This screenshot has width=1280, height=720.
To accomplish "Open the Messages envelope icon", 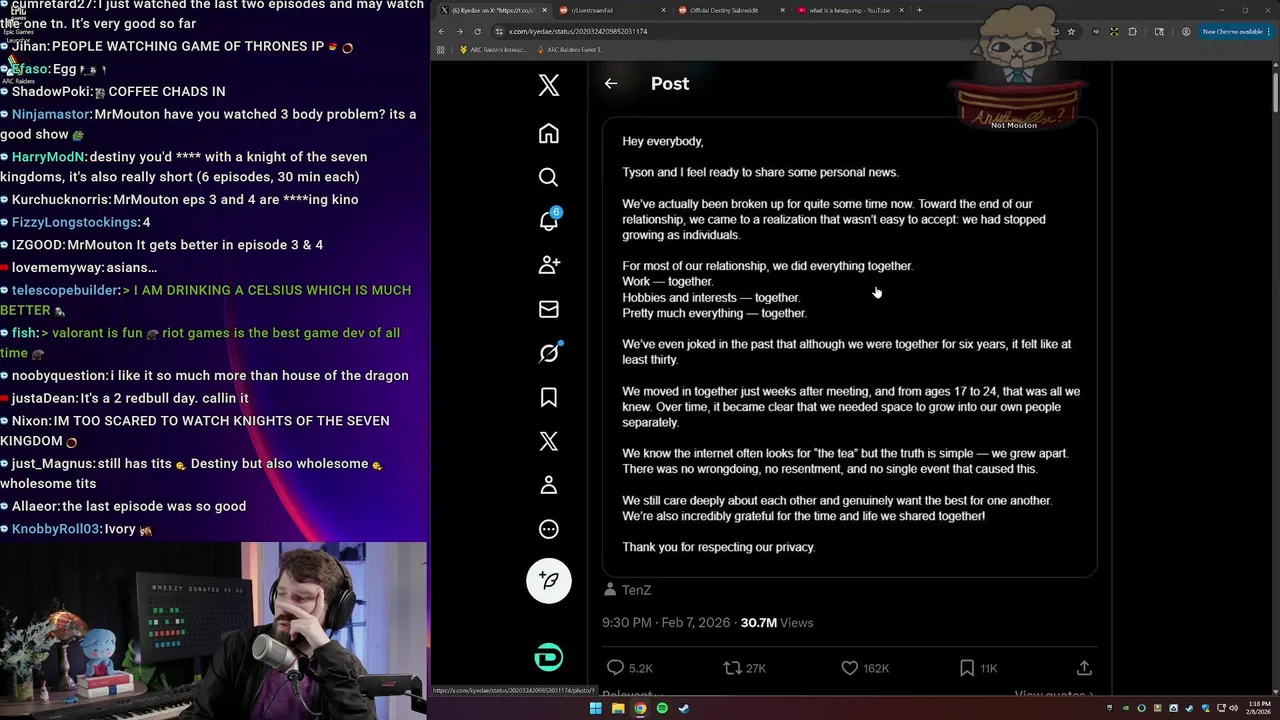I will pos(548,309).
